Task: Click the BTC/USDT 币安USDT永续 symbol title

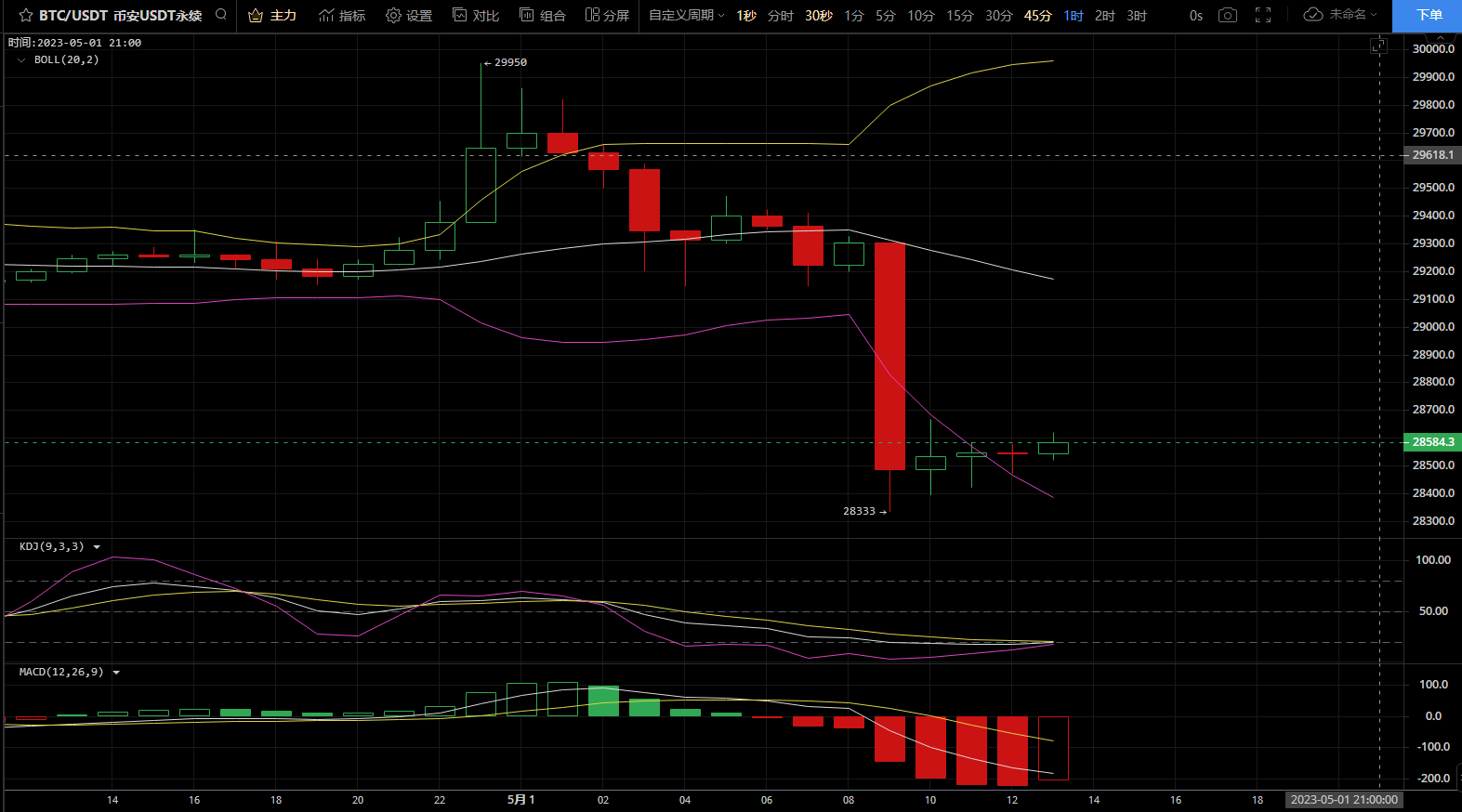Action: pos(120,15)
